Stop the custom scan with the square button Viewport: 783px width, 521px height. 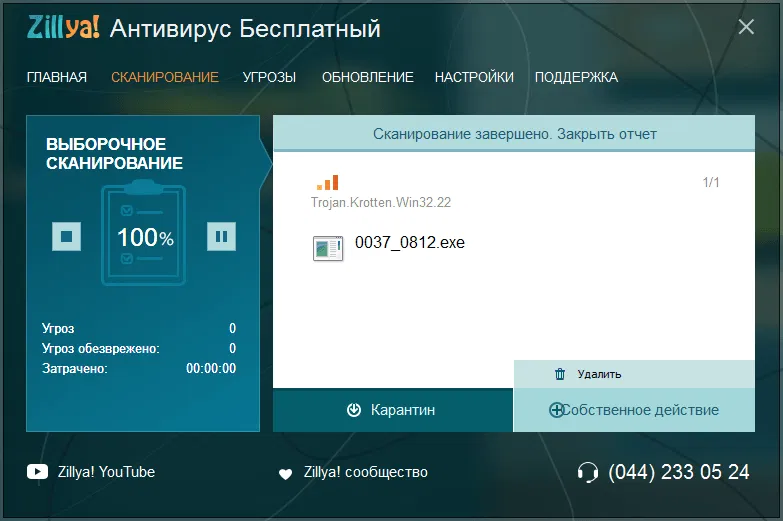[66, 236]
